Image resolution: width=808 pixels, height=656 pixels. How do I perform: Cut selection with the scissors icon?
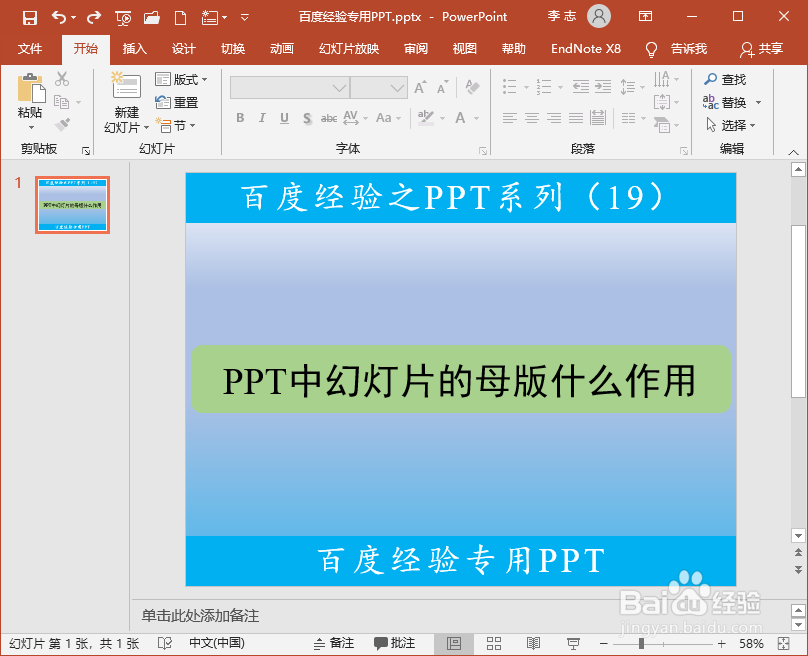coord(62,79)
